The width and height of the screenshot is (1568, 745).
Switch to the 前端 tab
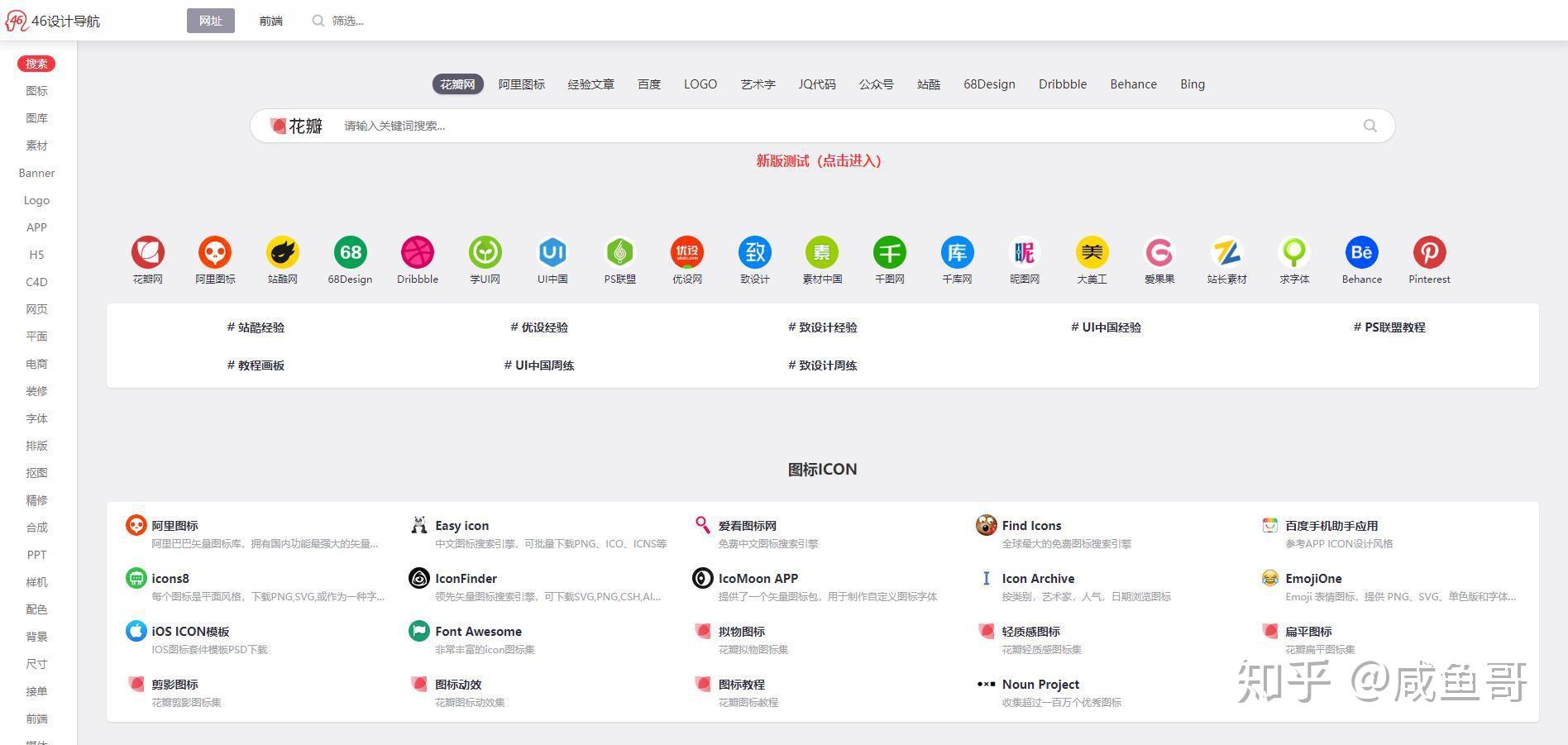pyautogui.click(x=271, y=21)
